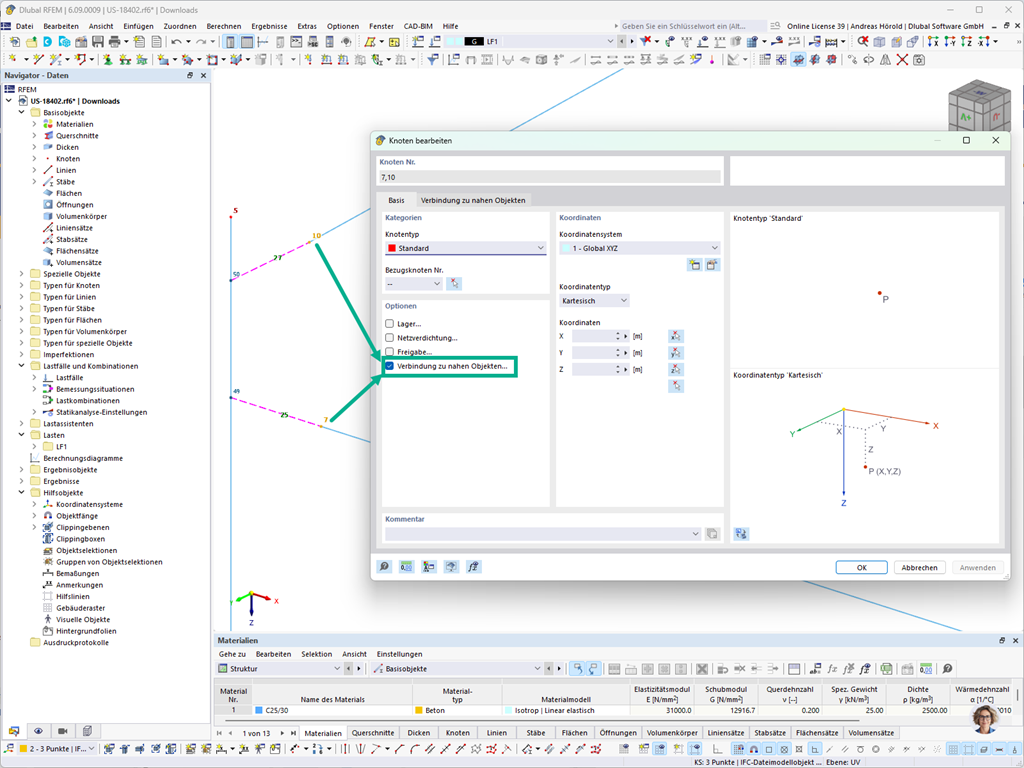This screenshot has height=768, width=1024.
Task: Click the eye view icon in Navigator bottom
Action: tap(39, 731)
